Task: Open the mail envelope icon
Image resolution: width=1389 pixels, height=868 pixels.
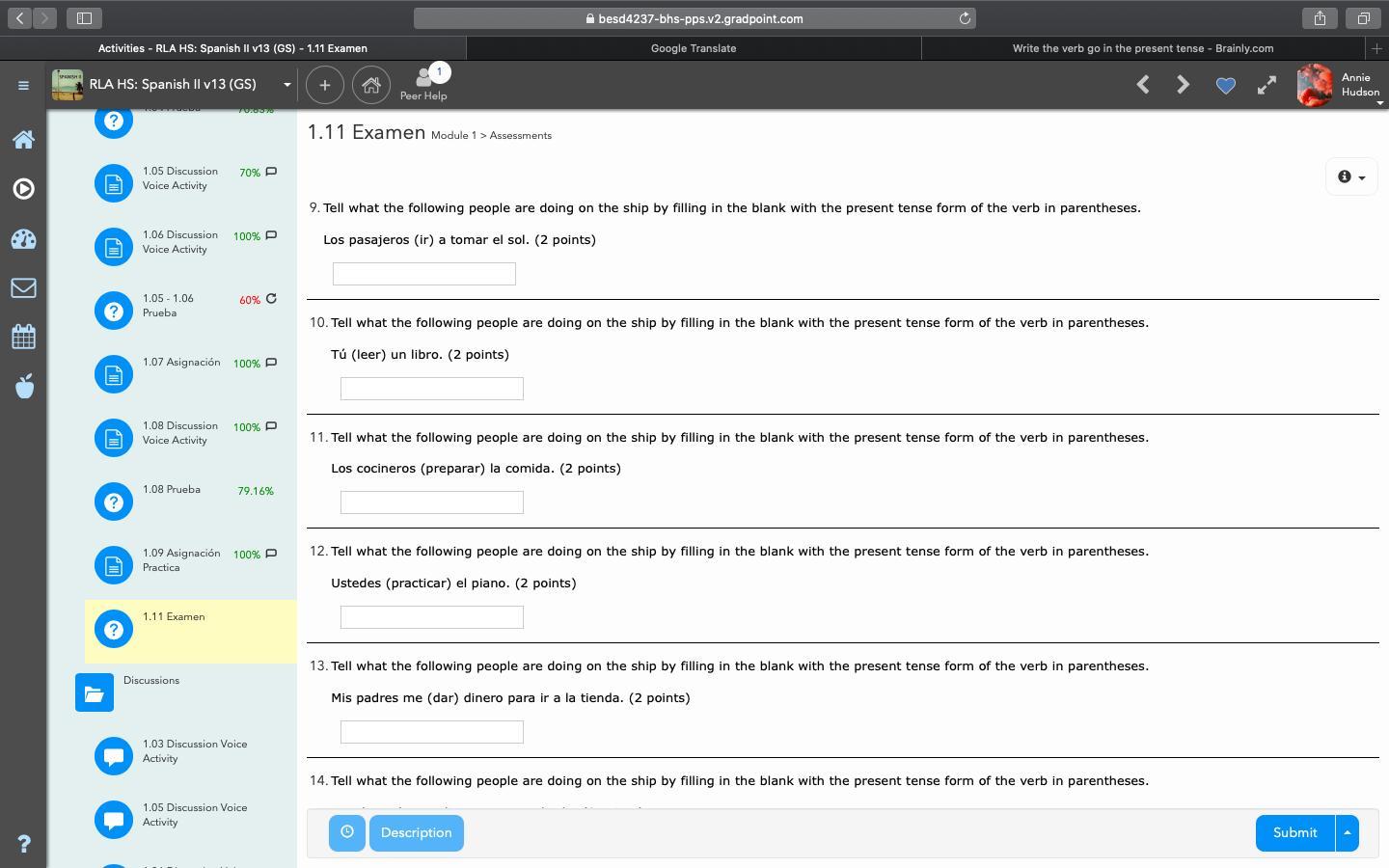Action: click(24, 287)
